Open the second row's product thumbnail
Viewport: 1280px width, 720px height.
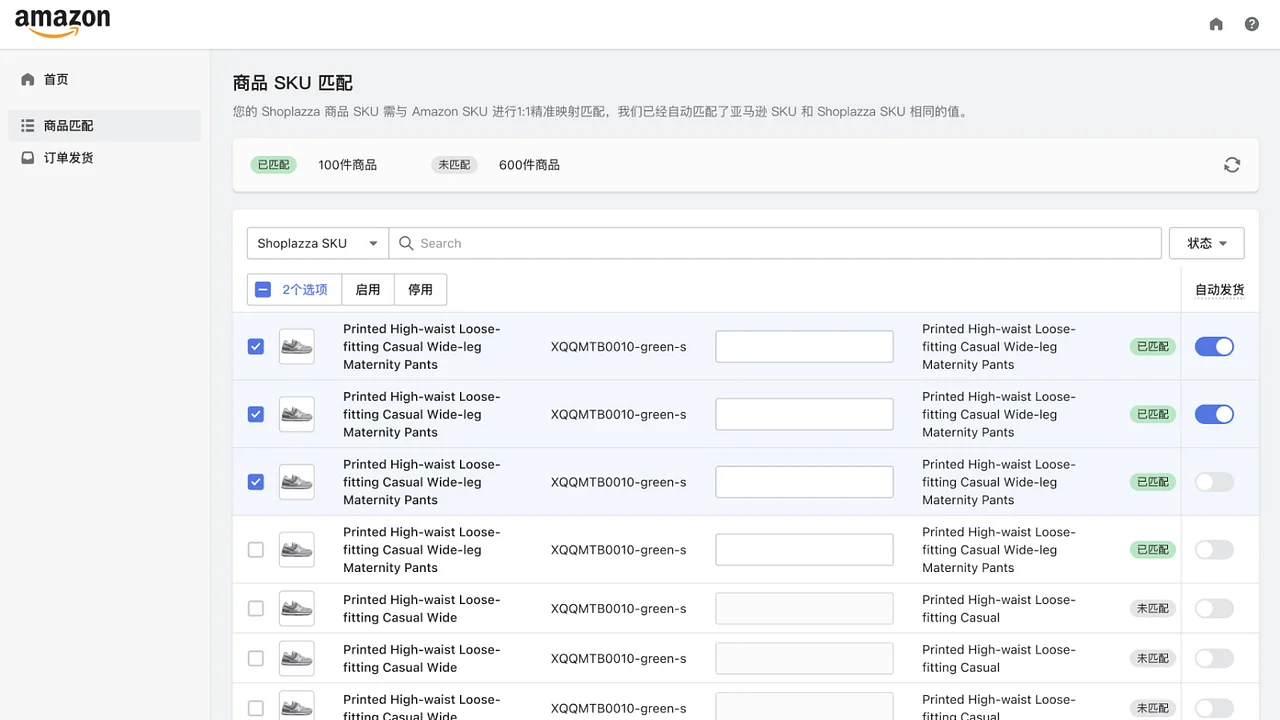pos(297,414)
